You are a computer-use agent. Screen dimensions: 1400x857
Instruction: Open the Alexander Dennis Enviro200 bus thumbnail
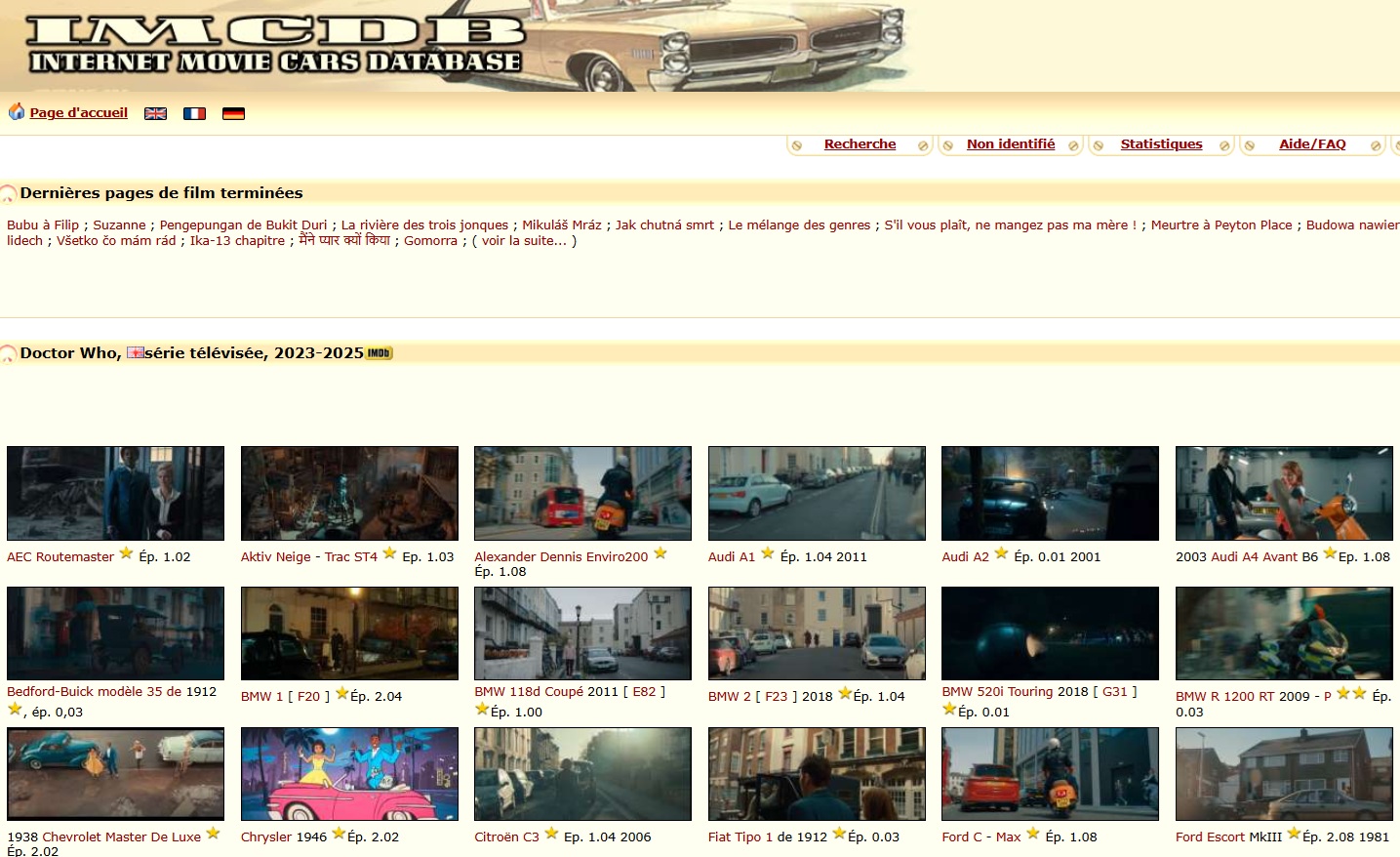tap(582, 493)
